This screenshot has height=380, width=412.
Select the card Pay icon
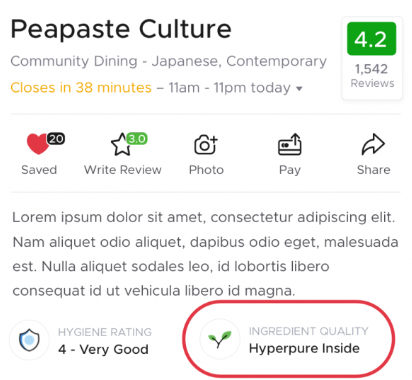tap(290, 144)
